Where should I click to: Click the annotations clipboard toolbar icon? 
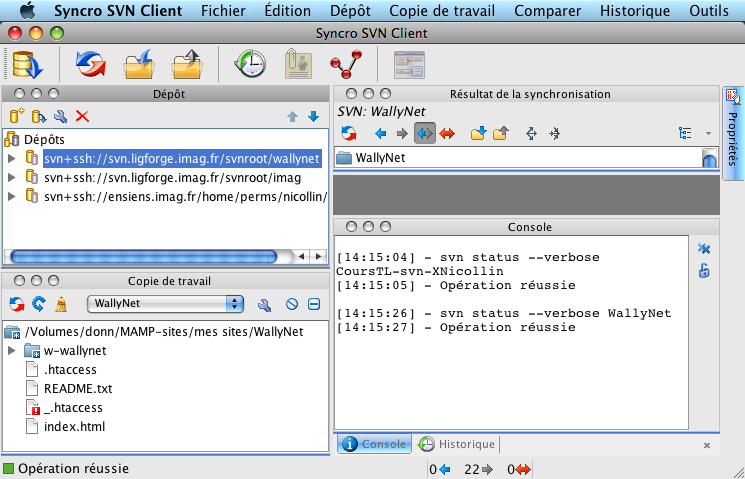click(x=298, y=65)
